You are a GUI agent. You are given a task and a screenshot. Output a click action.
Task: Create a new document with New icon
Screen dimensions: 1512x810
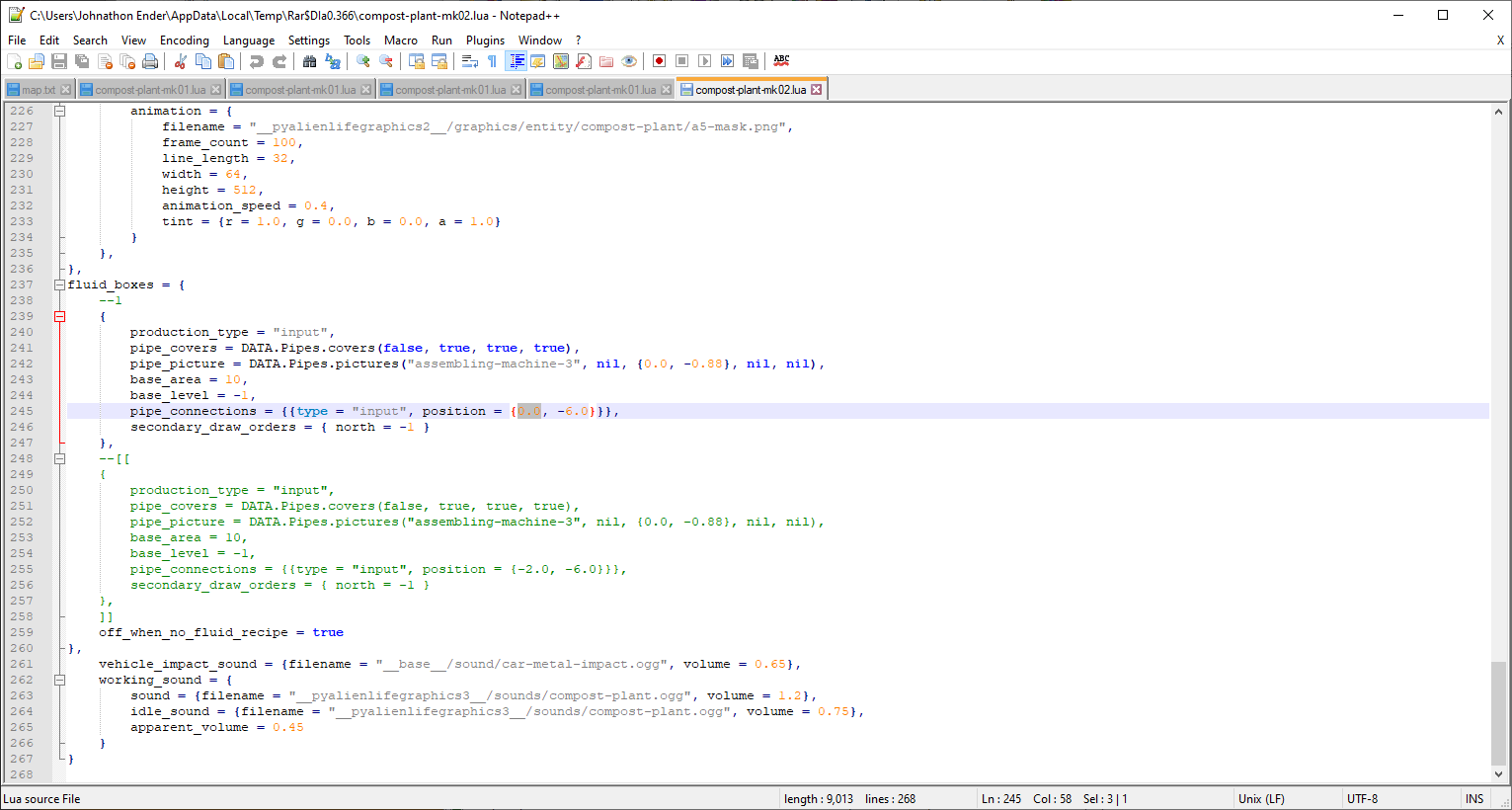[x=14, y=61]
